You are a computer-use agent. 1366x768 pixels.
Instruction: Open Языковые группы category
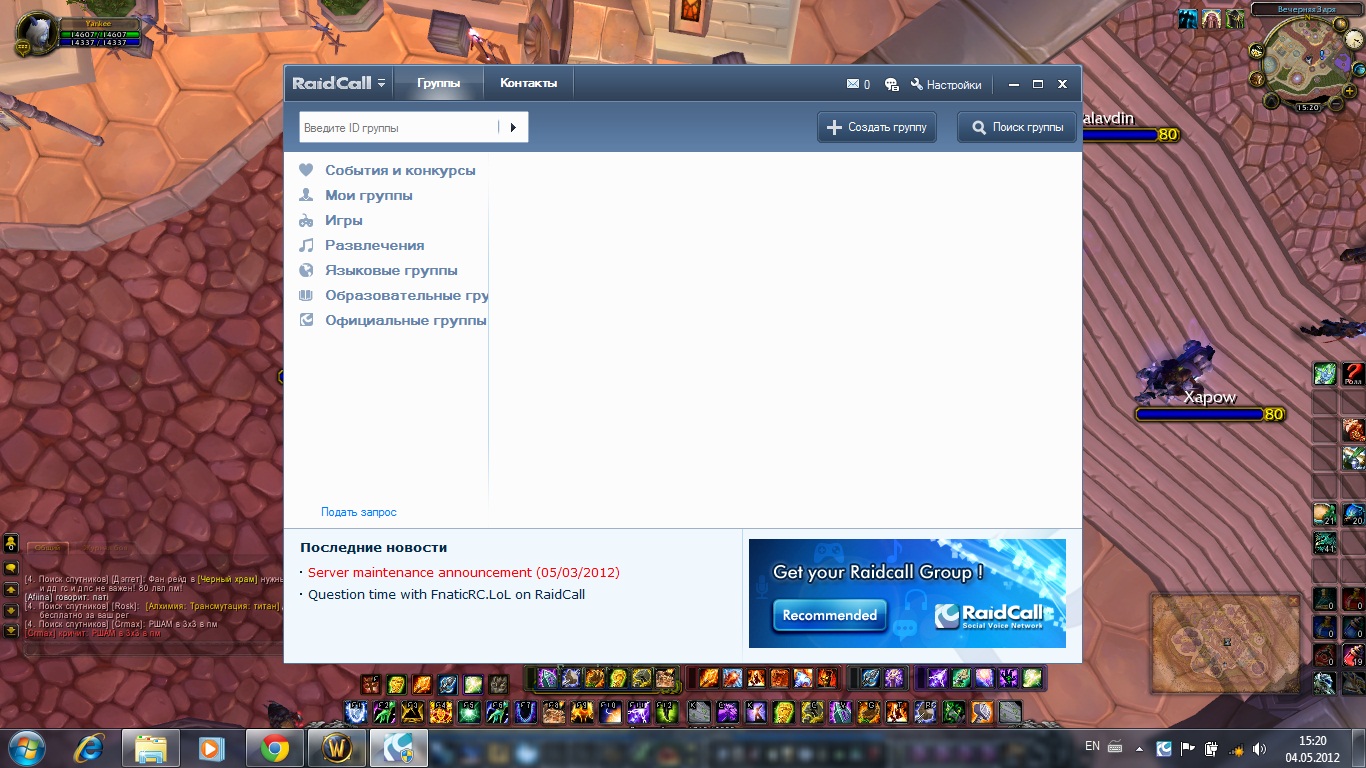tap(379, 270)
